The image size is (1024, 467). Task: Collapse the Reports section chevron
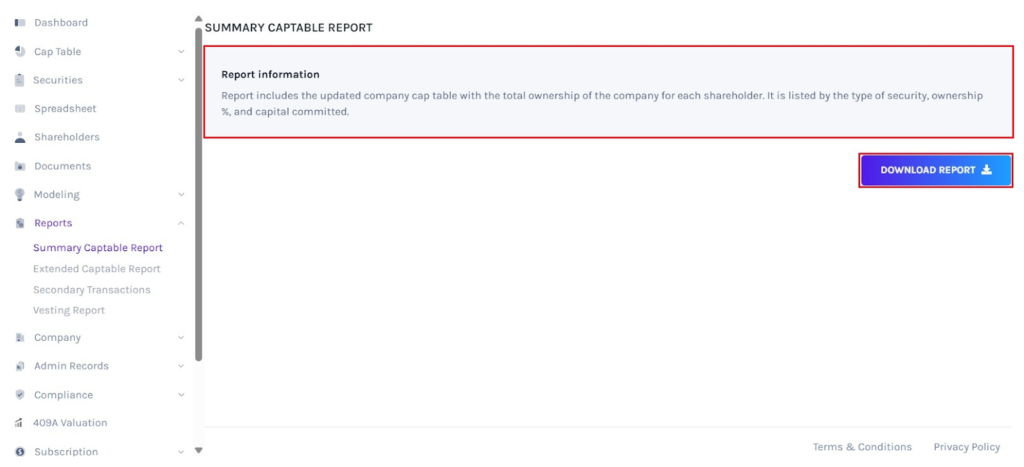coord(181,223)
